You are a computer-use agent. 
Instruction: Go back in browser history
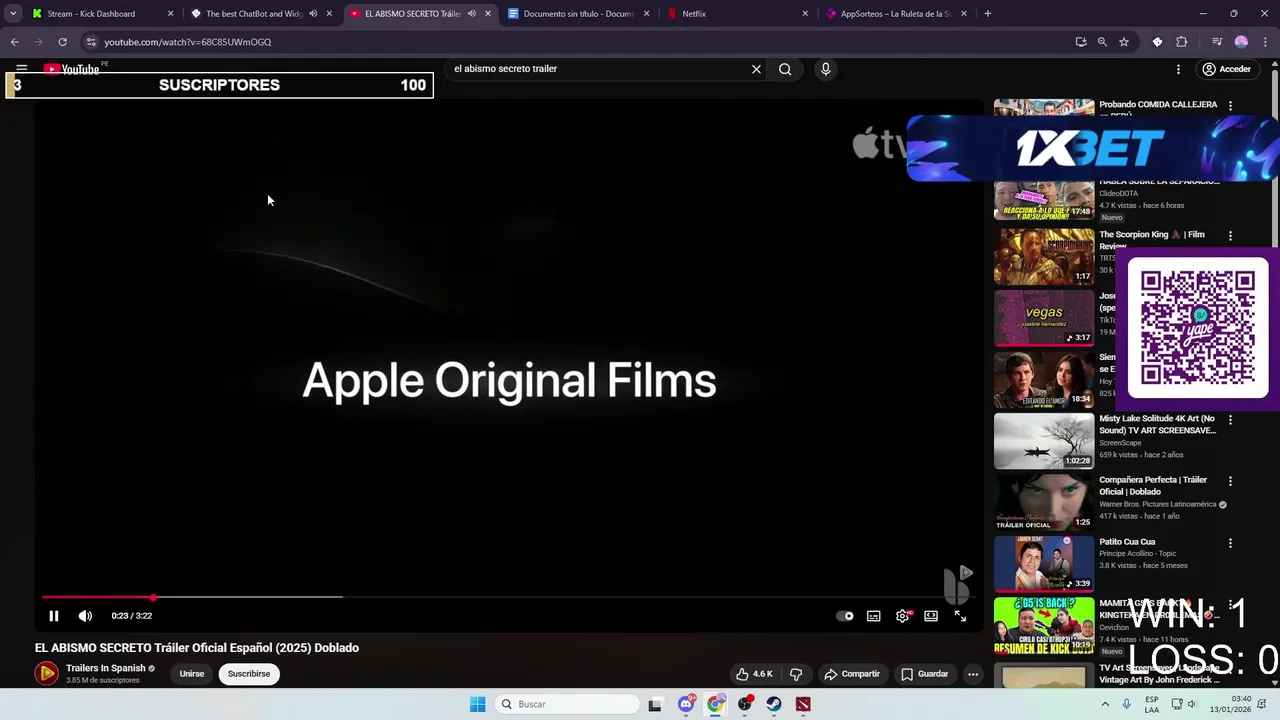click(14, 42)
